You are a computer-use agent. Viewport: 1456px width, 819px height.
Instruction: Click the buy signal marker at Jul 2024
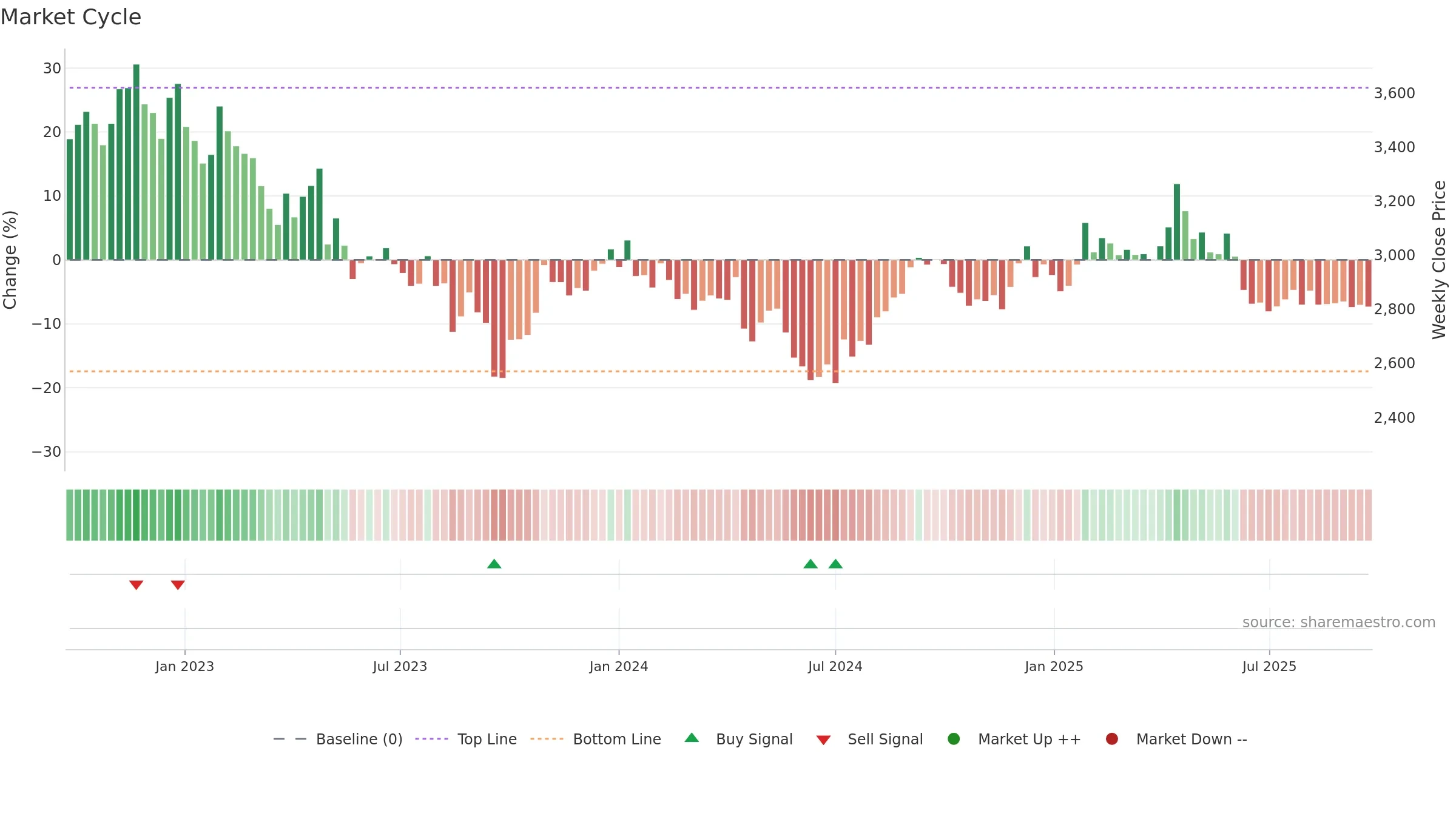(x=835, y=564)
